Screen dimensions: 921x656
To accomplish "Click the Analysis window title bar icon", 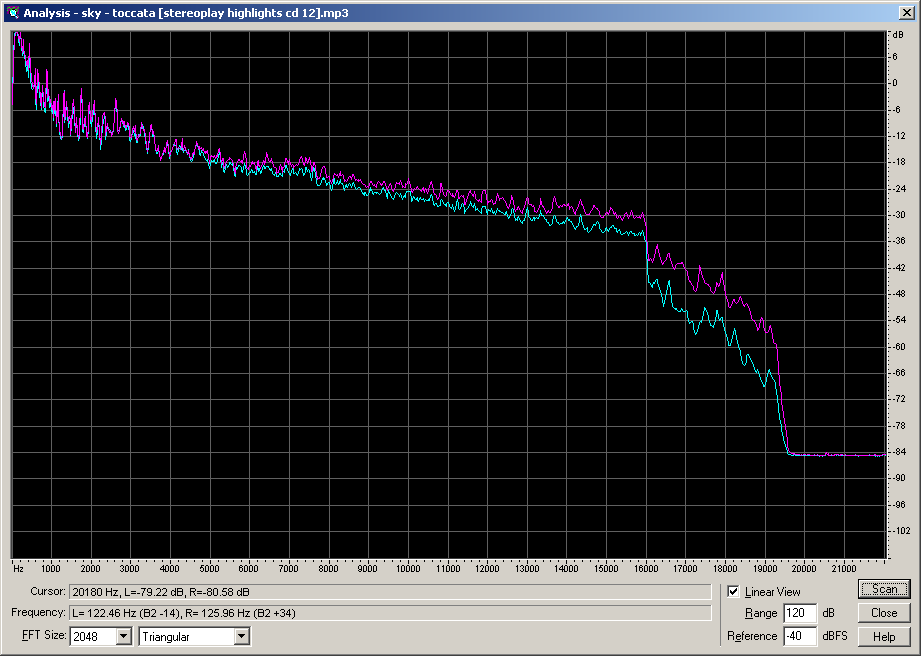I will point(12,12).
